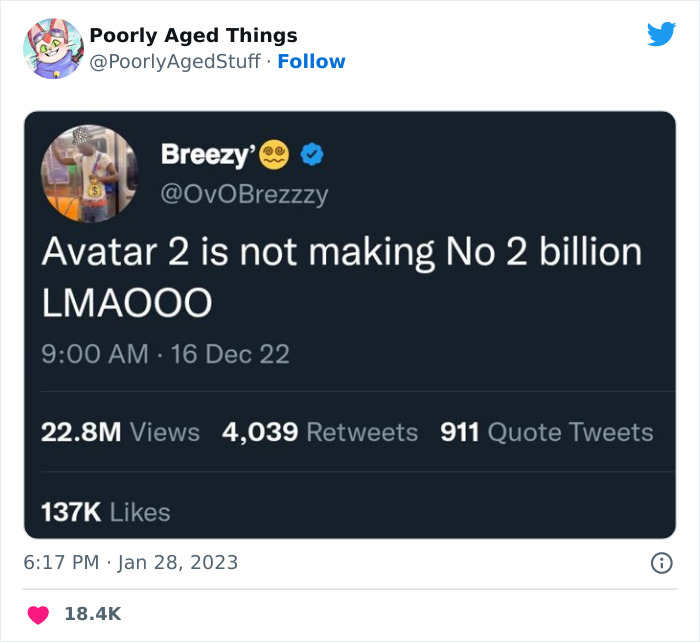Click the @OvOBrezzzy handle
700x642 pixels.
pos(244,194)
